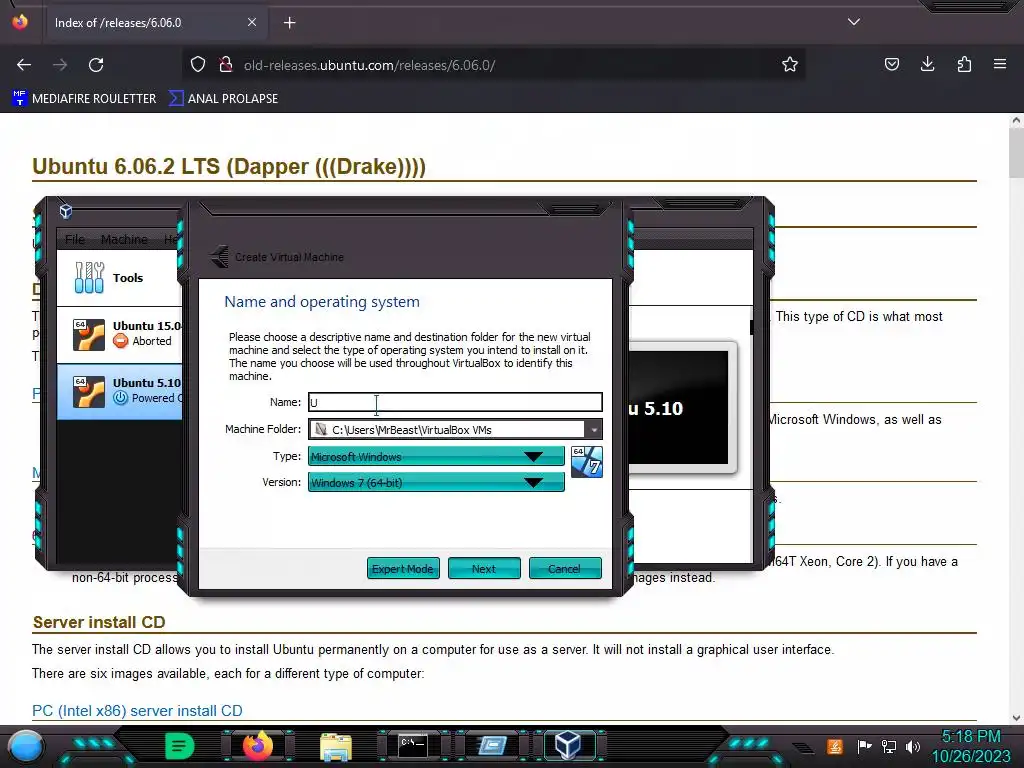Viewport: 1024px width, 768px height.
Task: Close the Index of /releases/6.06.0 tab
Action: (251, 22)
